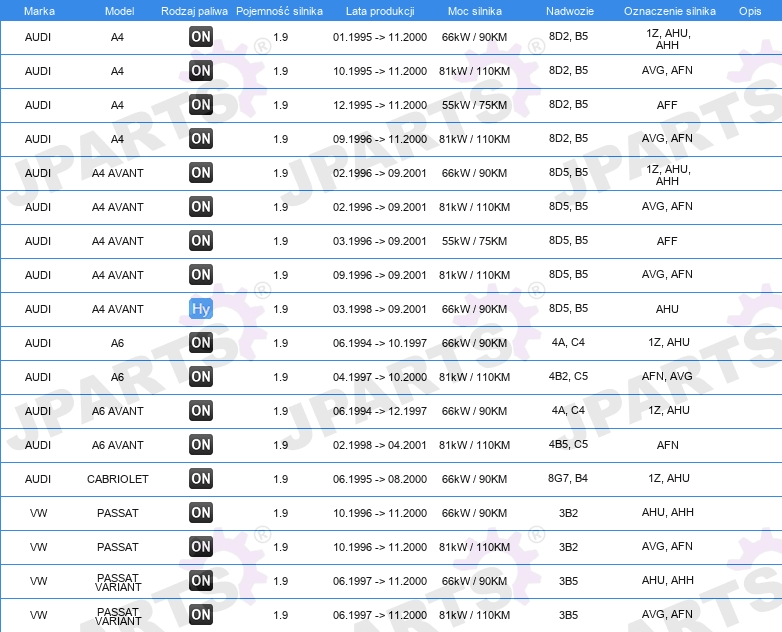Click 1Z, AHU, AHH code in A4 01.1995 row

click(668, 39)
